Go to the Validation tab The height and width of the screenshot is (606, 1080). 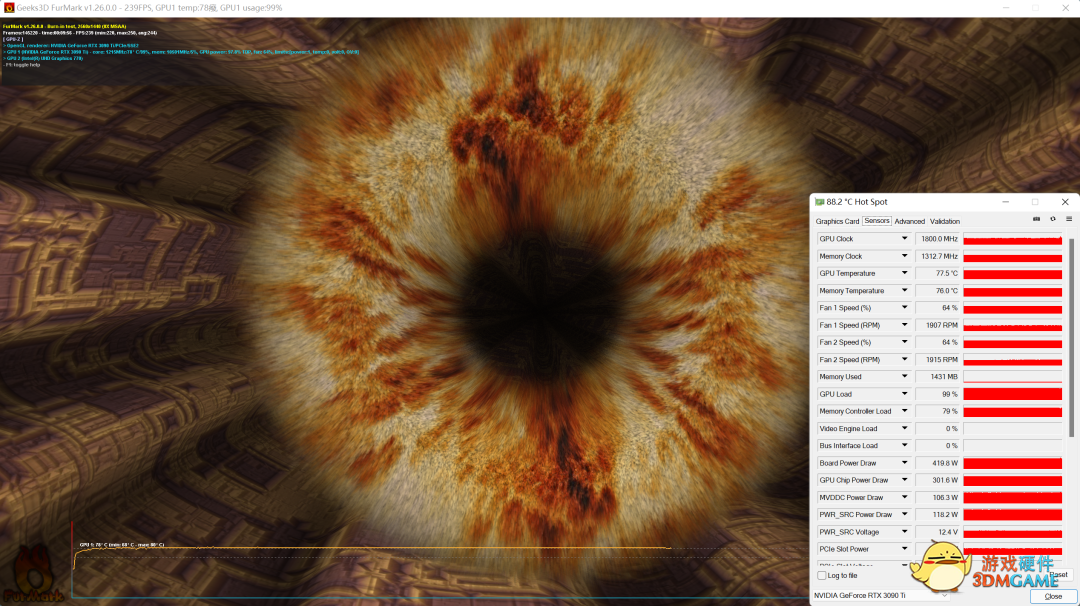click(944, 221)
